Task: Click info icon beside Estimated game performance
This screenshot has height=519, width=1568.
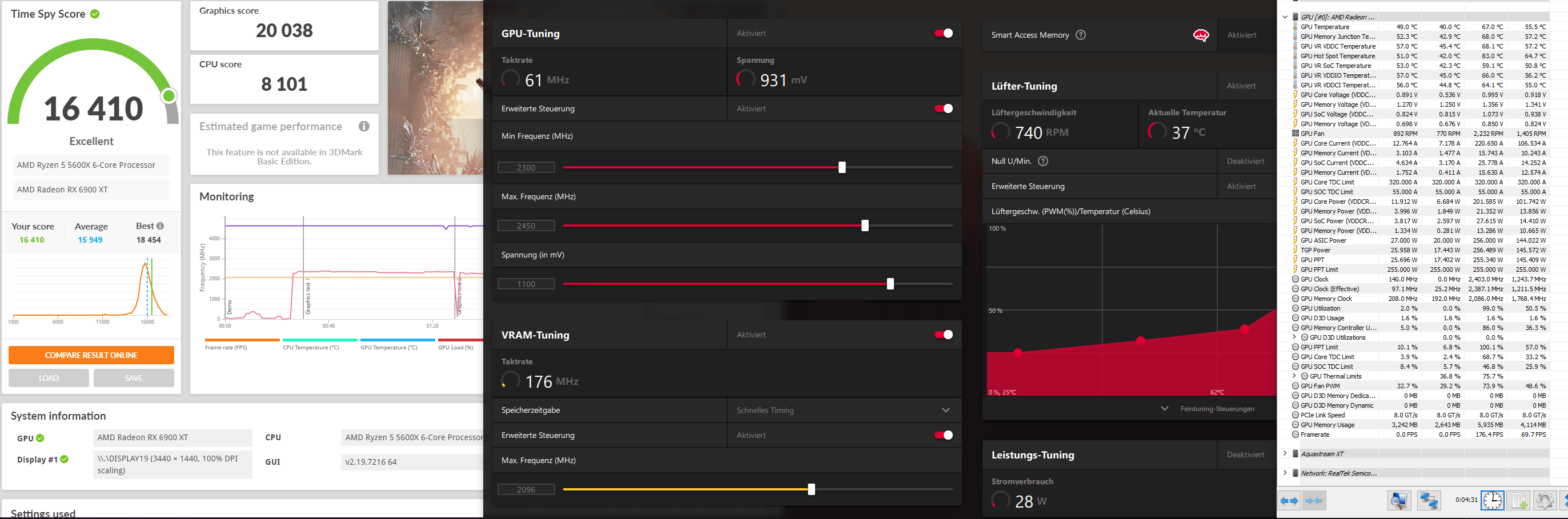Action: click(364, 127)
